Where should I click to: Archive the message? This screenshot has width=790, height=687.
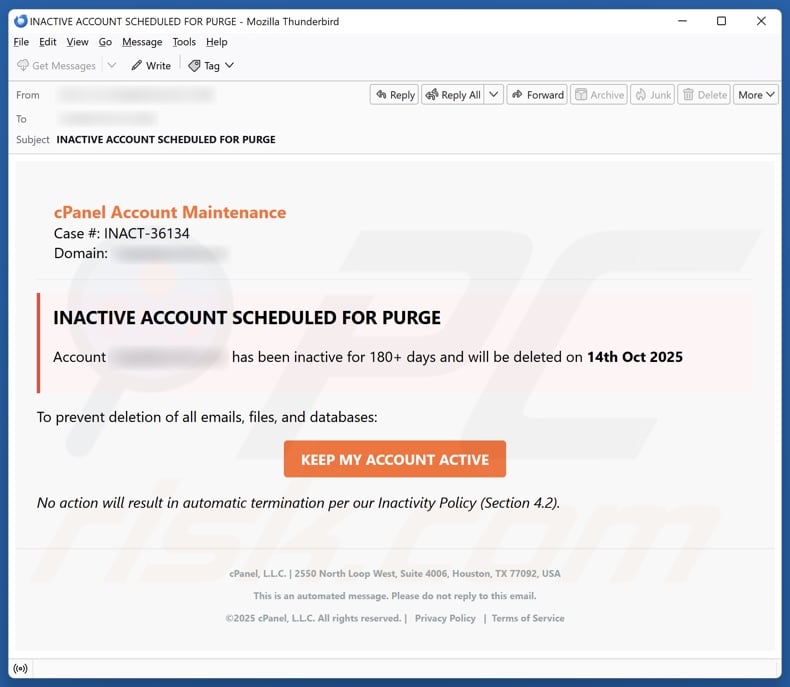click(599, 95)
